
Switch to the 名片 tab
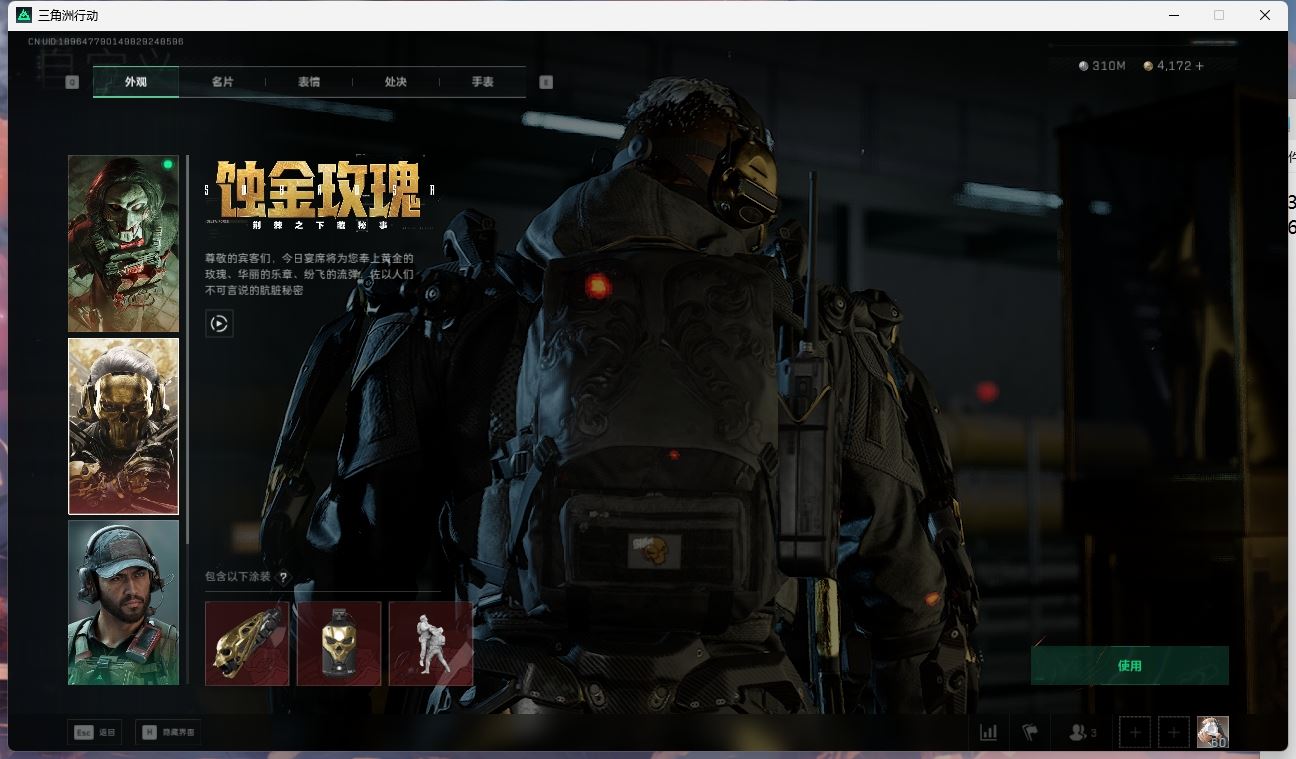coord(222,82)
